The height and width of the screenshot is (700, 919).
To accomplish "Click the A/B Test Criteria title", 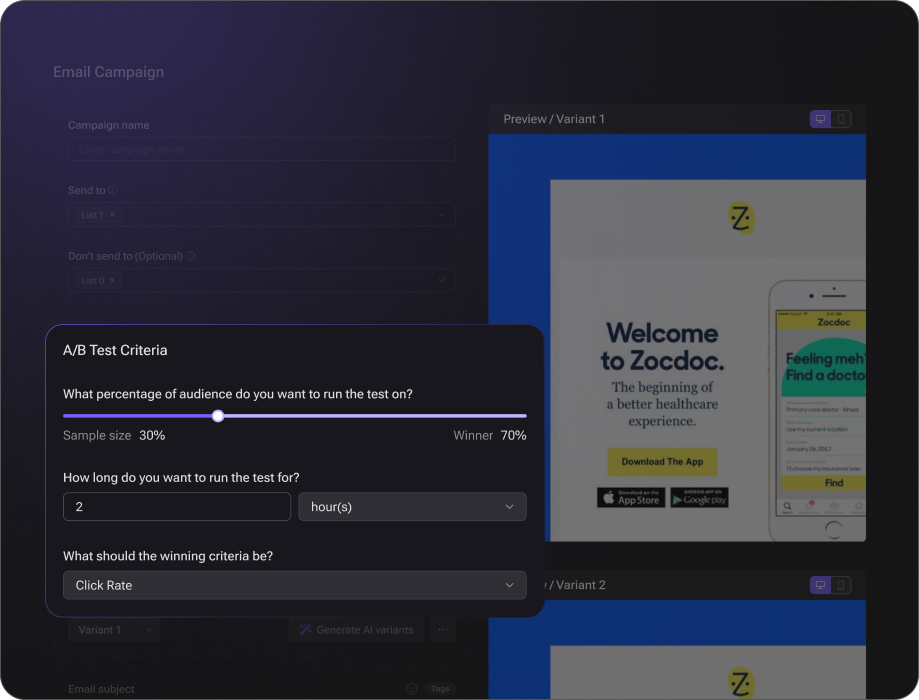I will point(115,350).
